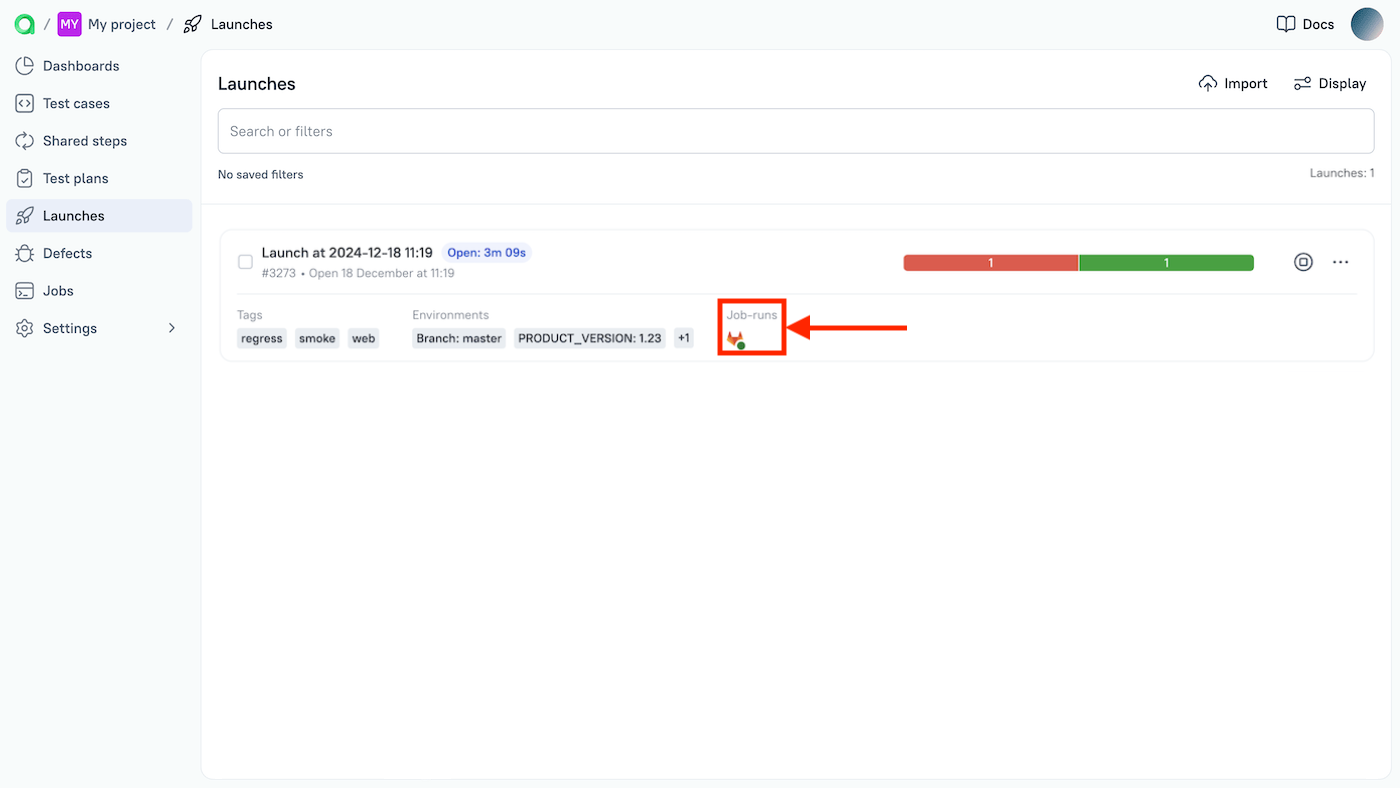
Task: Click the stop launch icon
Action: coord(1303,262)
